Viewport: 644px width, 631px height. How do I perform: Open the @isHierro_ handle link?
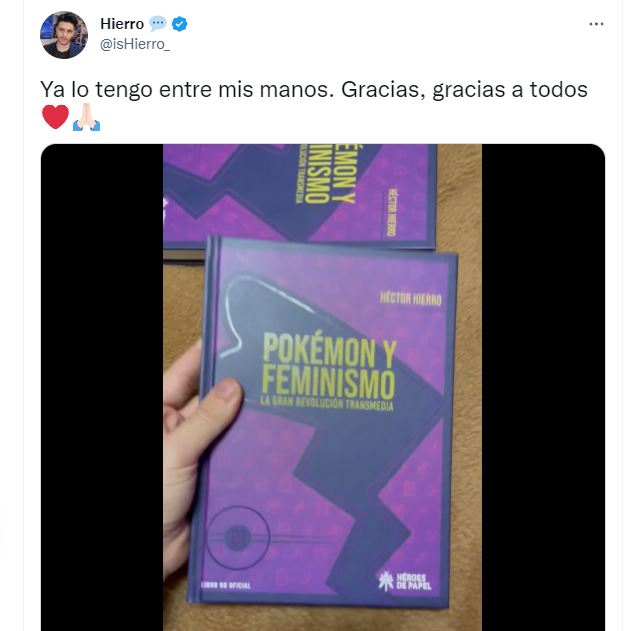pos(135,44)
